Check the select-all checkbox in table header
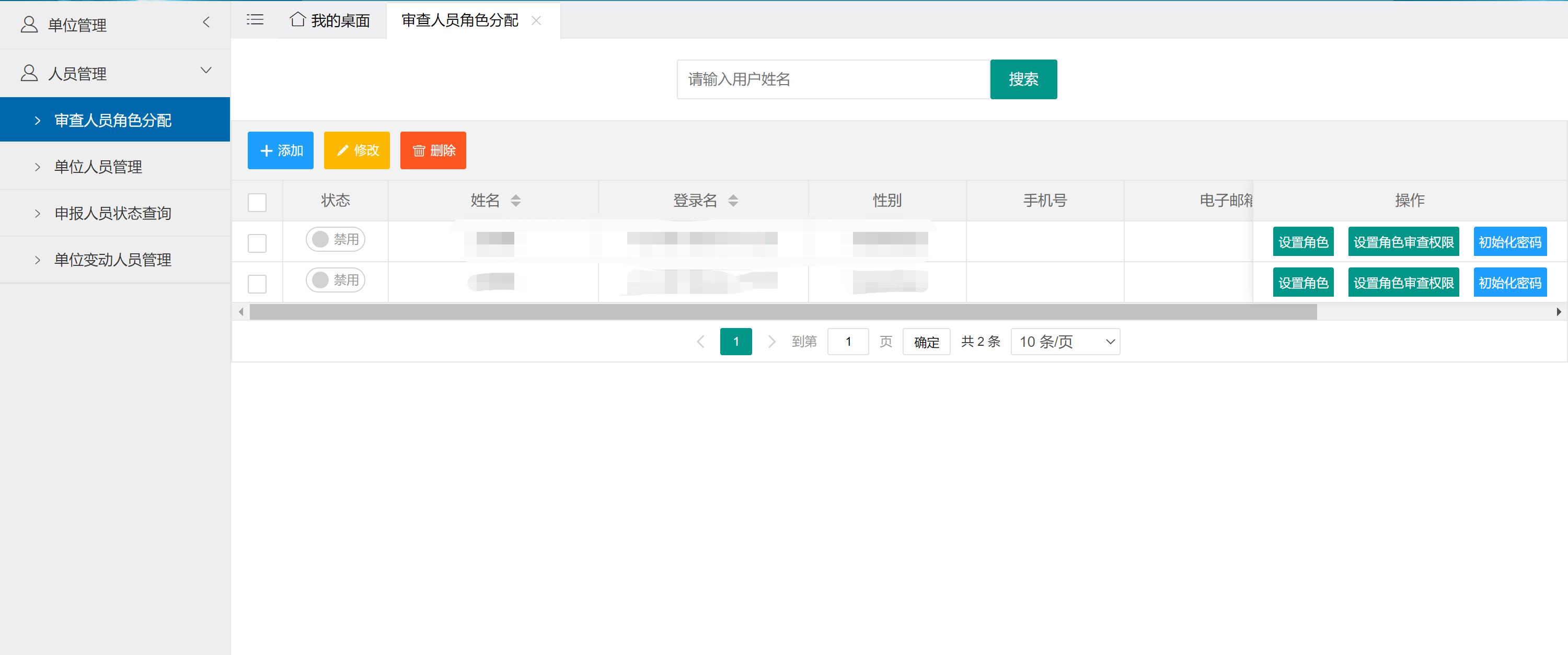The image size is (1568, 655). click(x=257, y=202)
